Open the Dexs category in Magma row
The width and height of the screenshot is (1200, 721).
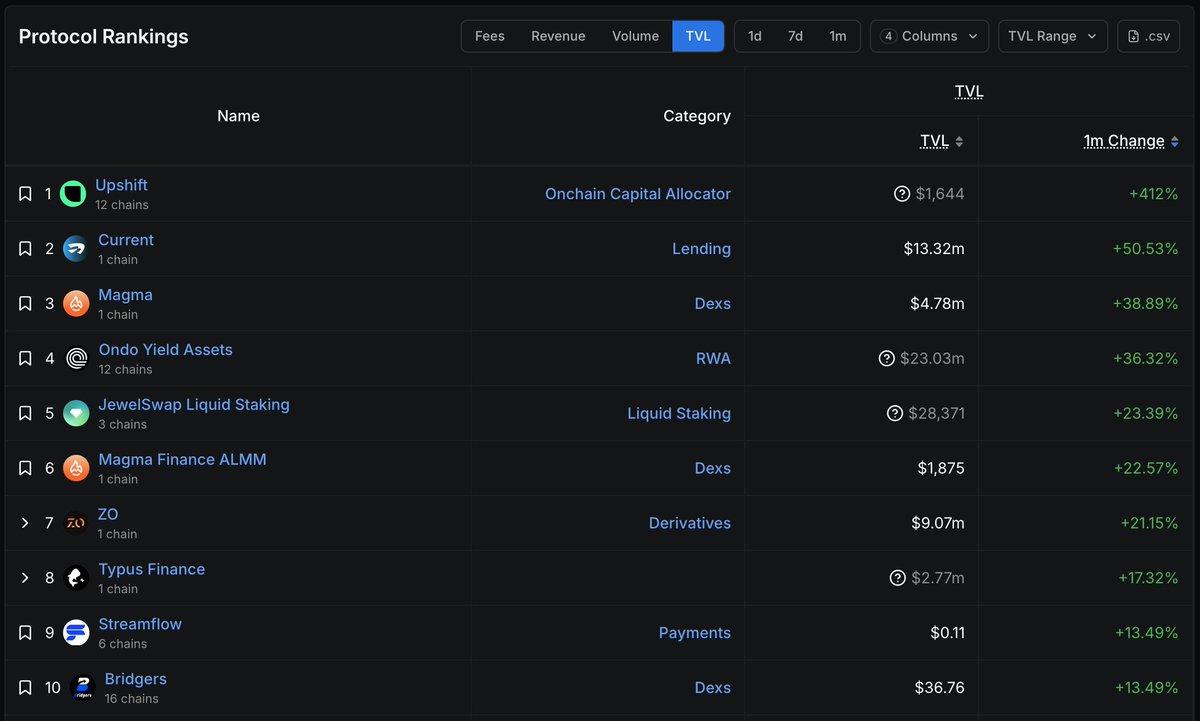(713, 304)
